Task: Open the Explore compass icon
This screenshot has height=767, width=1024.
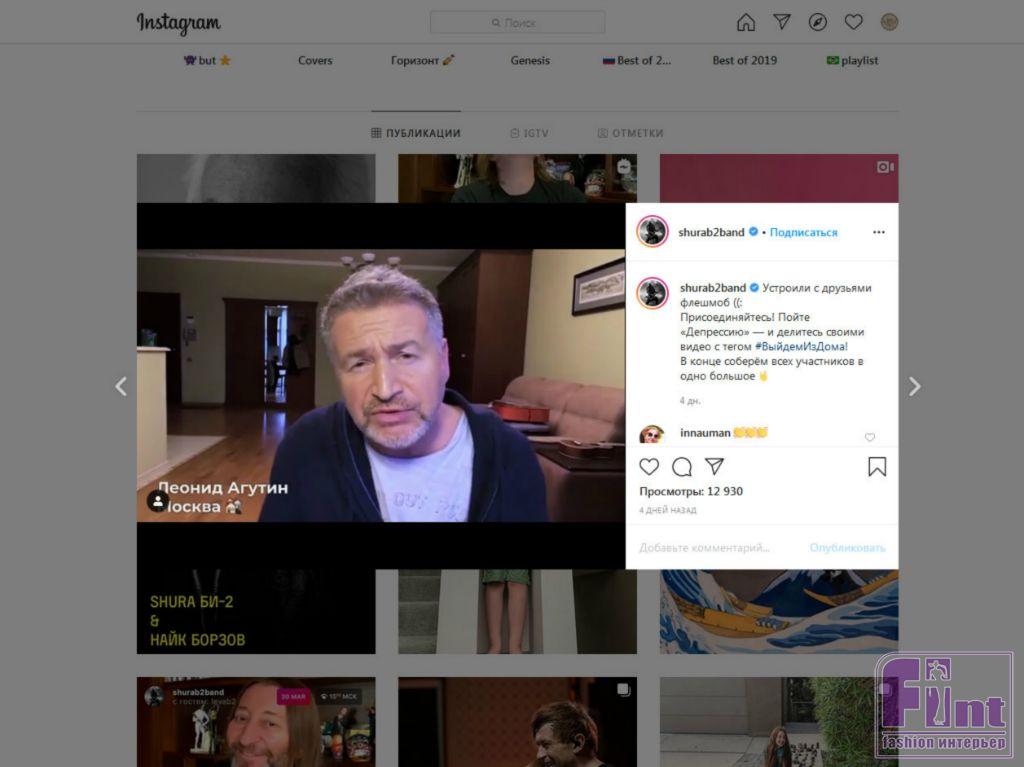Action: [818, 22]
